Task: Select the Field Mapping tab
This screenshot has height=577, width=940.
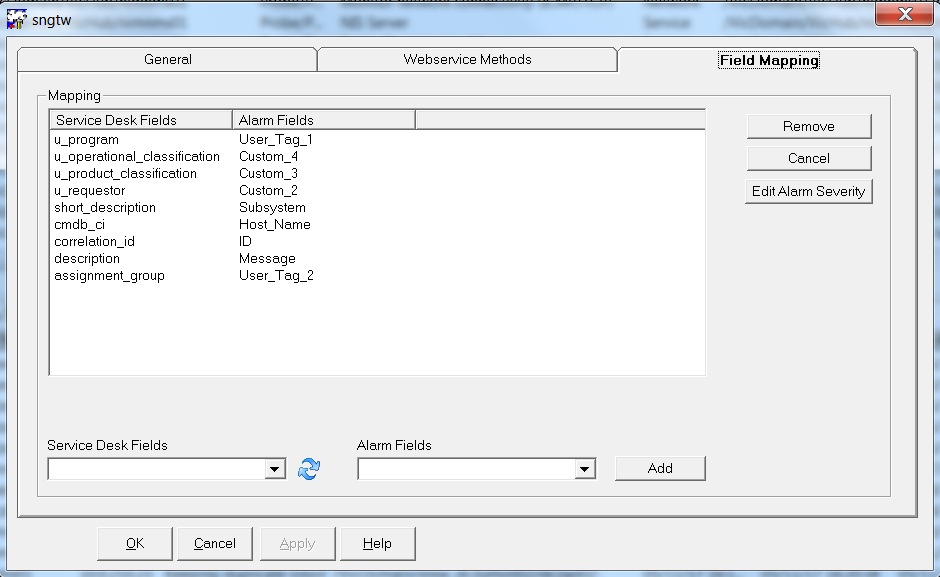Action: pyautogui.click(x=768, y=59)
